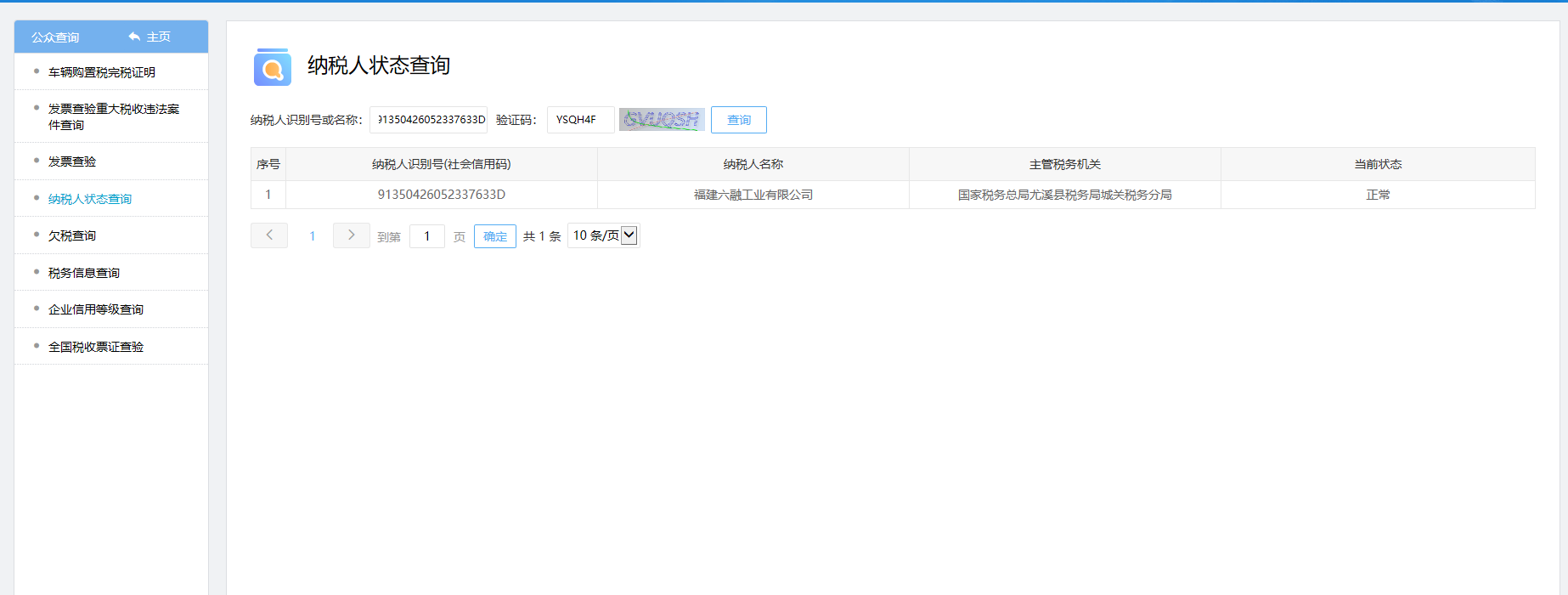The height and width of the screenshot is (595, 1568).
Task: Go to previous page arrow
Action: tap(269, 235)
